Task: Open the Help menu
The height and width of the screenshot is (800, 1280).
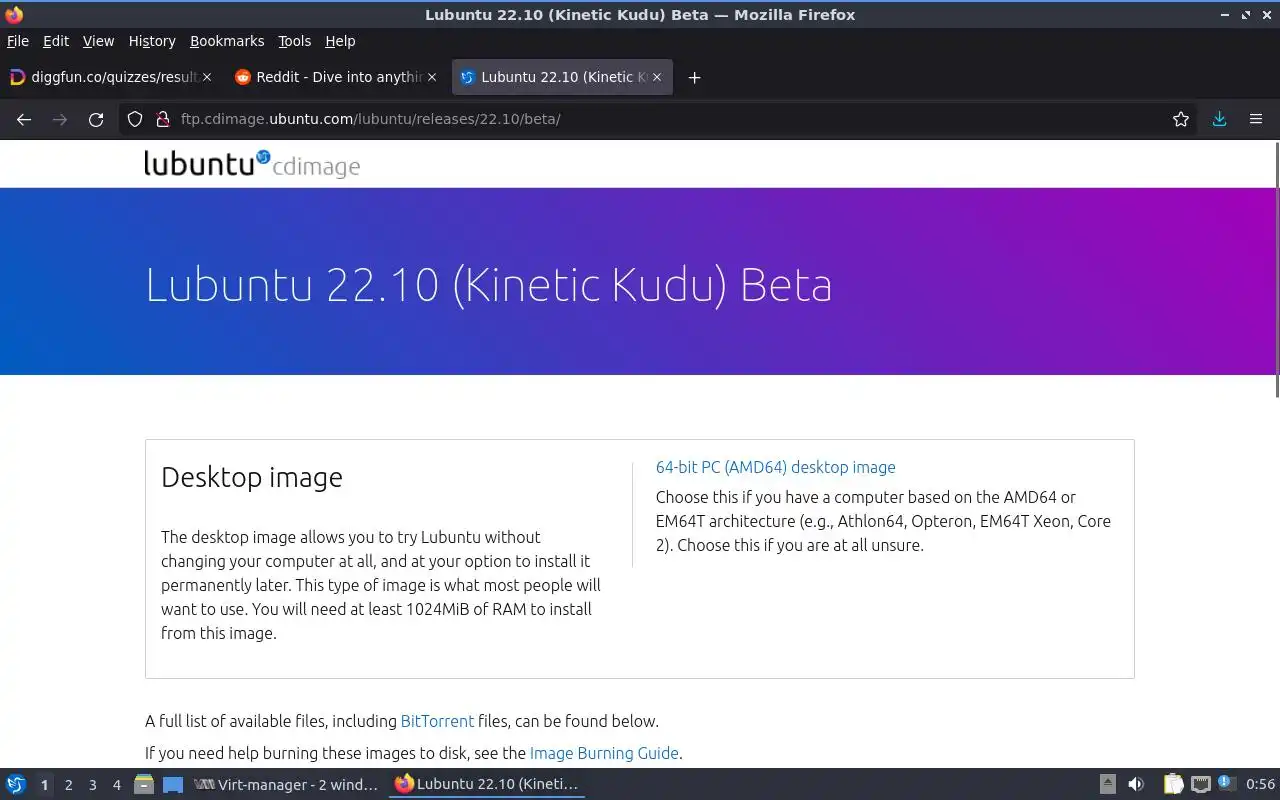Action: pyautogui.click(x=340, y=41)
